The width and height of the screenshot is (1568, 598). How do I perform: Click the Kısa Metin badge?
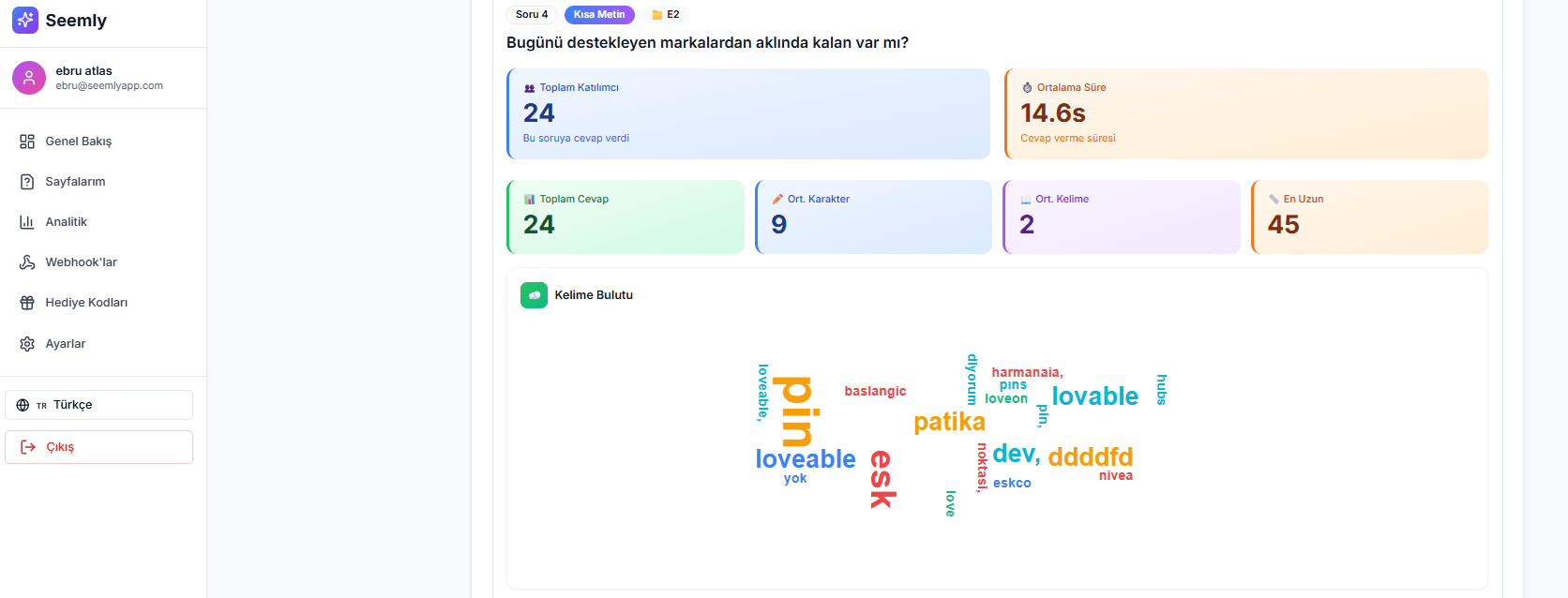point(599,15)
